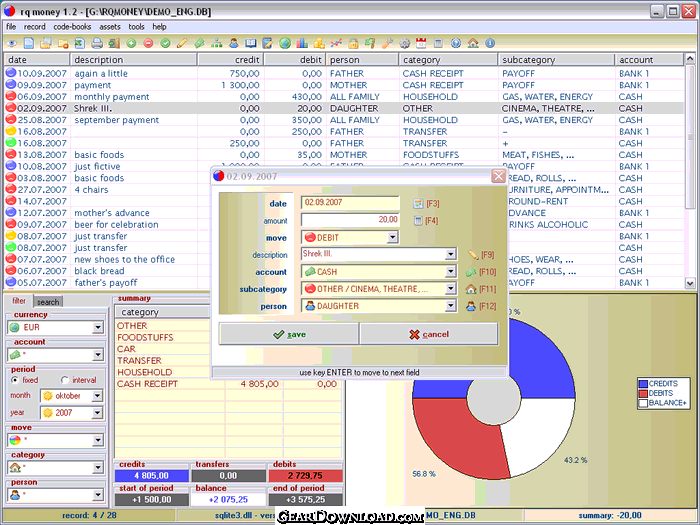Click the house F11 icon beside subcategory
The width and height of the screenshot is (700, 525).
[x=471, y=289]
